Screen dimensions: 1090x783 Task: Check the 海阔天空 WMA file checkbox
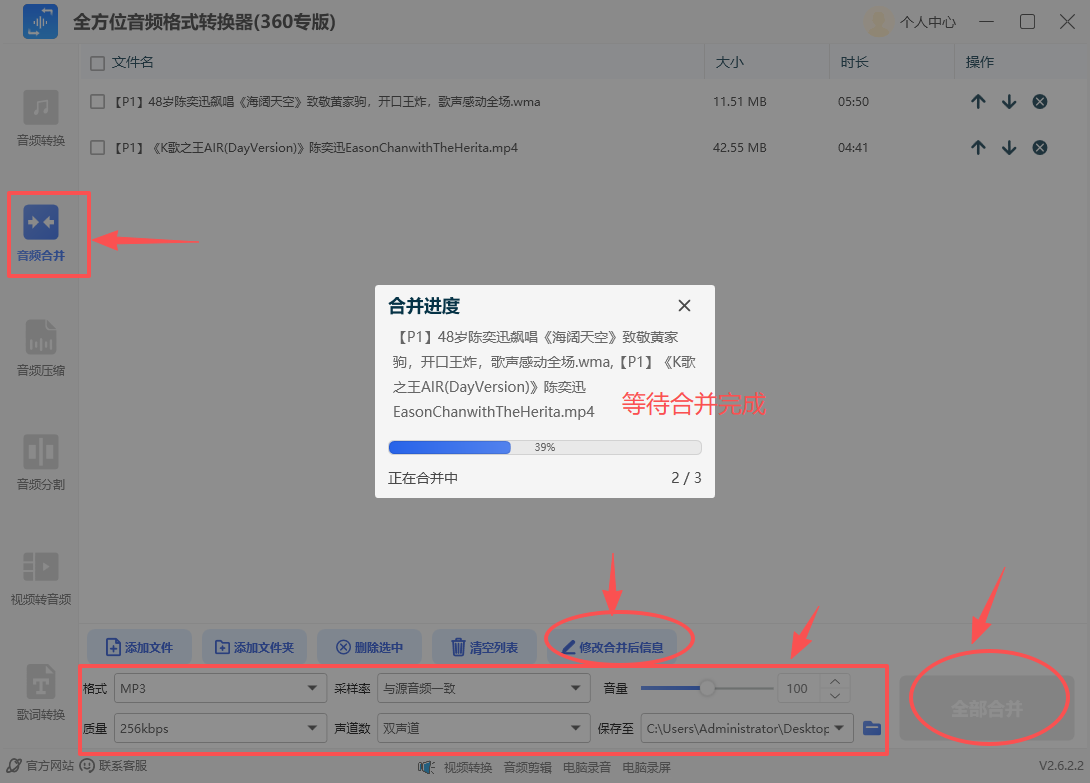(97, 101)
